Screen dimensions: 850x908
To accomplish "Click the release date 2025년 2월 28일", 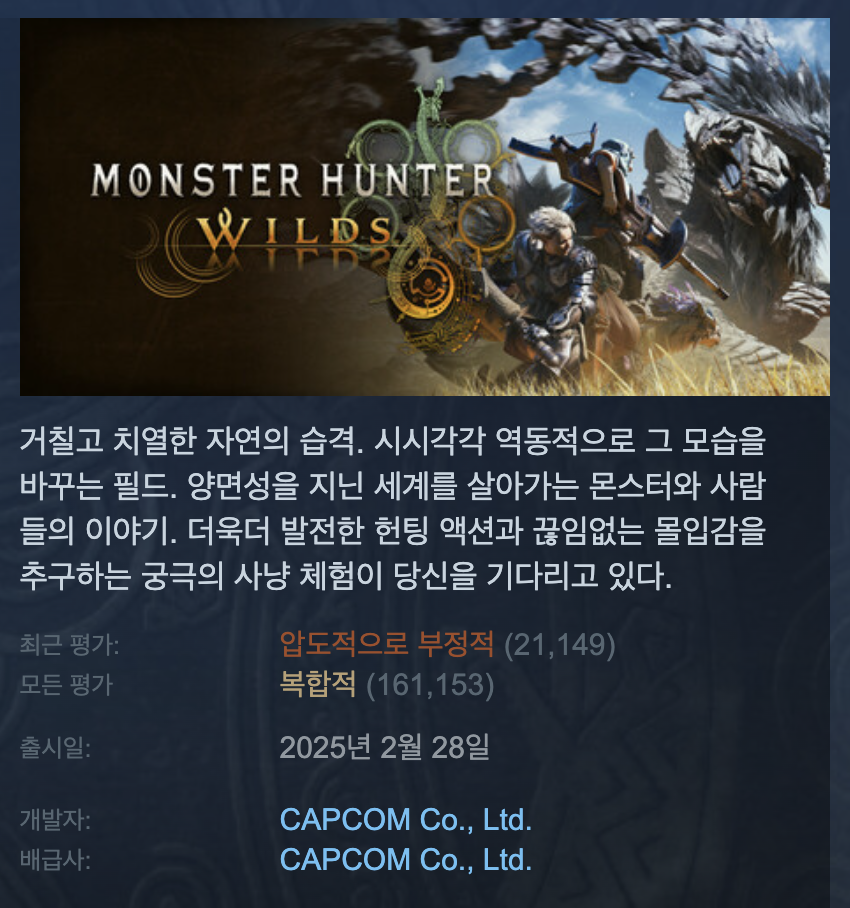I will (384, 747).
